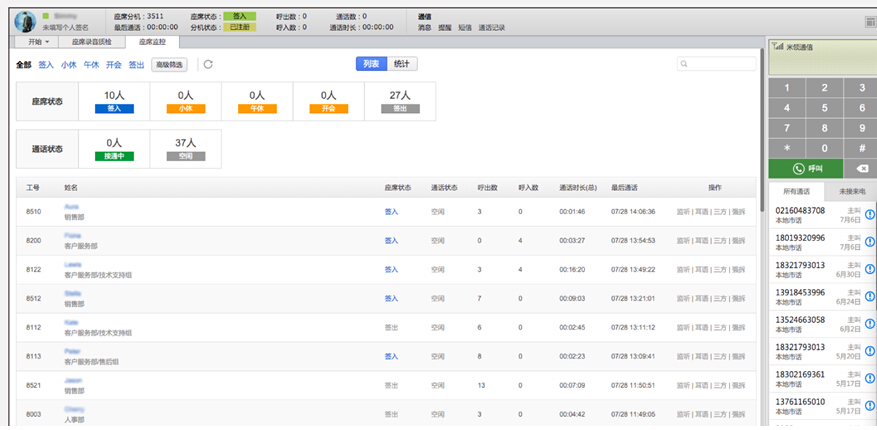
Task: Open the 高级筛选 advanced filter
Action: click(169, 65)
